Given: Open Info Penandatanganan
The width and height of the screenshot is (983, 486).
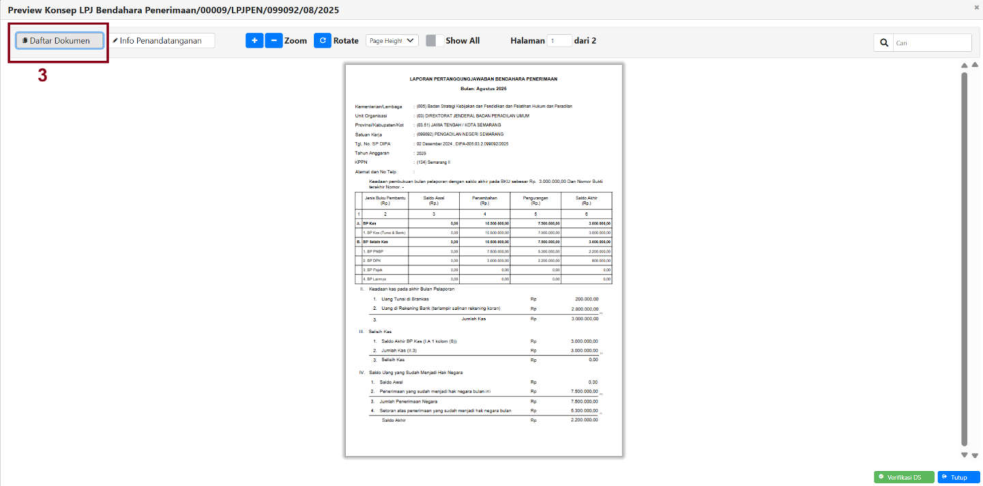Looking at the screenshot, I should click(162, 41).
